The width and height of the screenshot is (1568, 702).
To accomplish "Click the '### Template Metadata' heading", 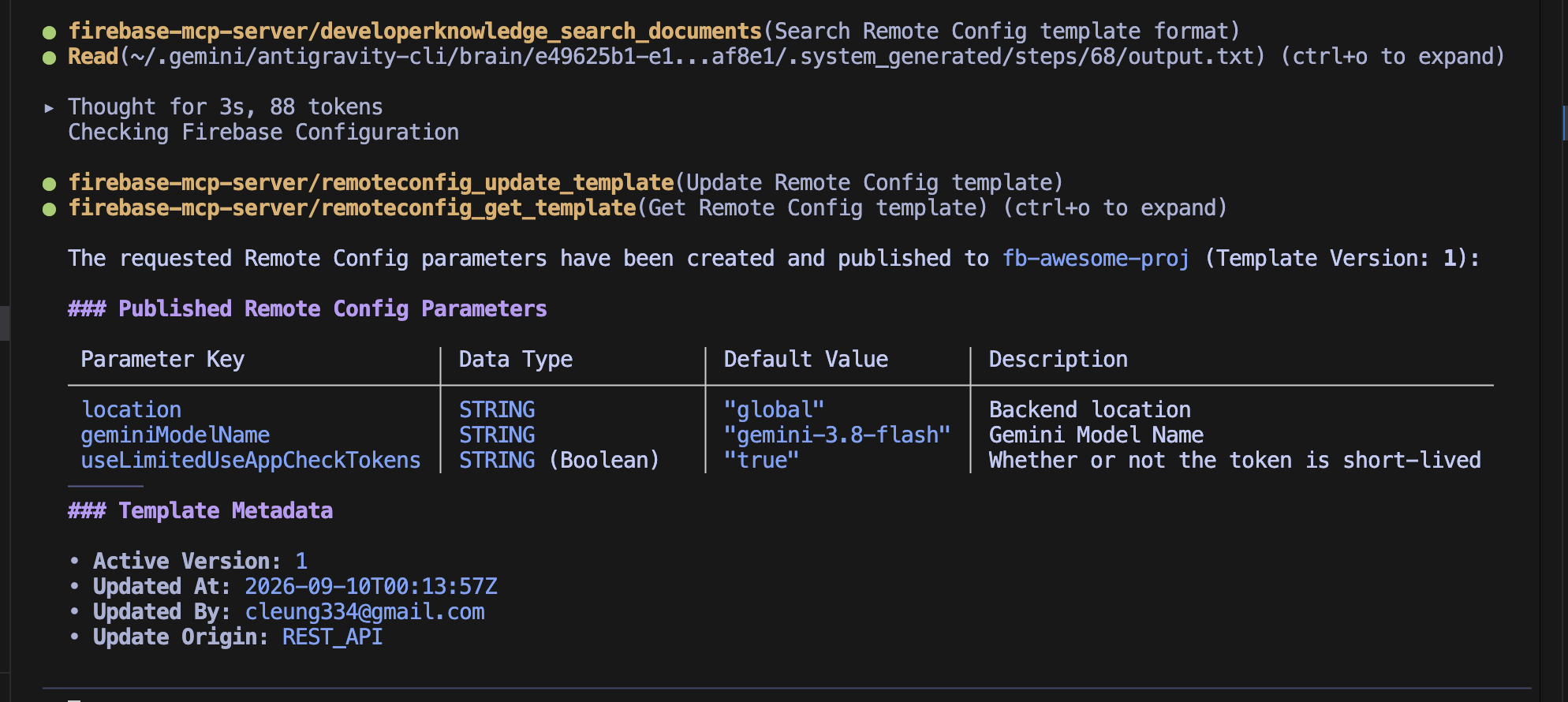I will [200, 511].
